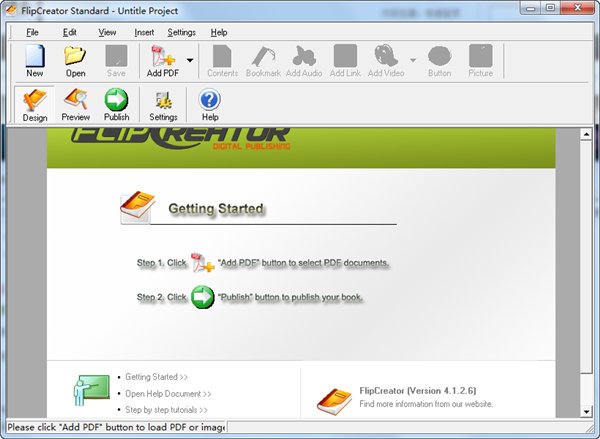The width and height of the screenshot is (600, 439).
Task: Click the Bookmark toolbar icon
Action: coord(263,60)
